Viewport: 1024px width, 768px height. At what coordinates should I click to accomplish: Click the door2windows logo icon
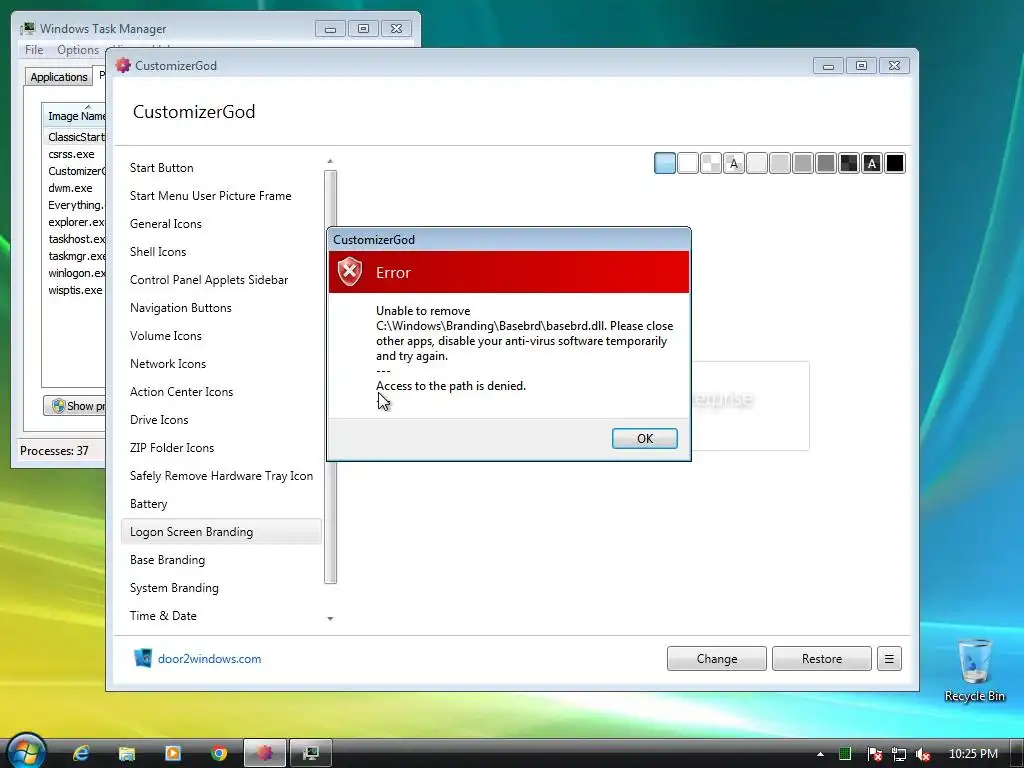tap(143, 658)
